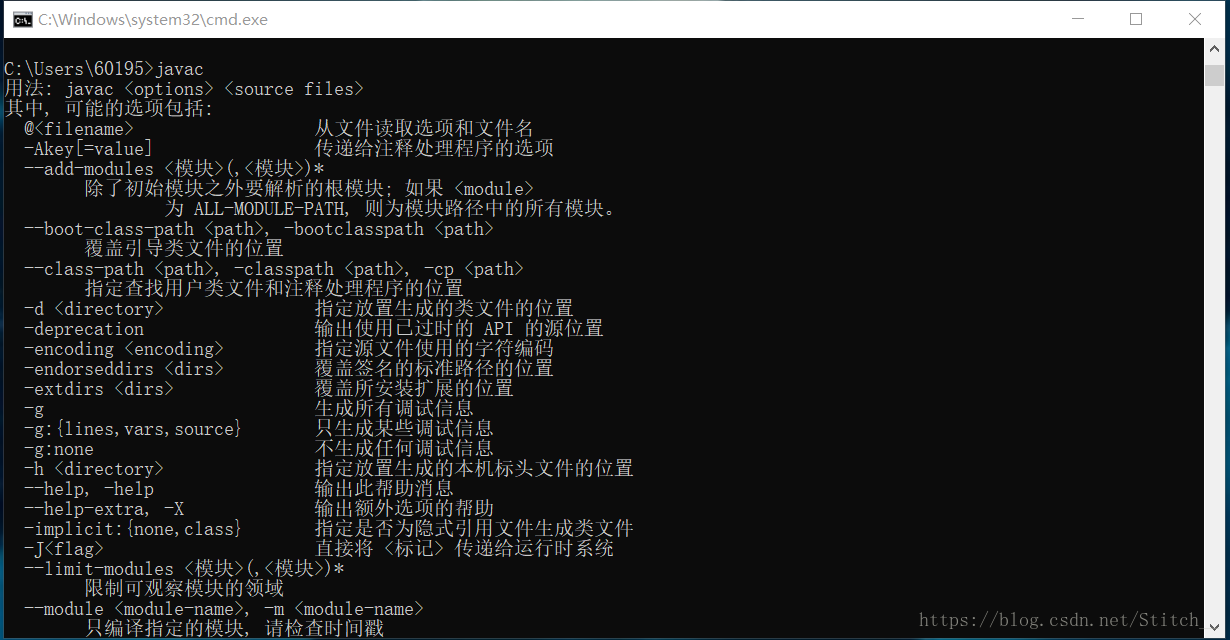Click the title bar text C:\Windows\system32\cmd.exe
Viewport: 1230px width, 640px height.
tap(153, 19)
